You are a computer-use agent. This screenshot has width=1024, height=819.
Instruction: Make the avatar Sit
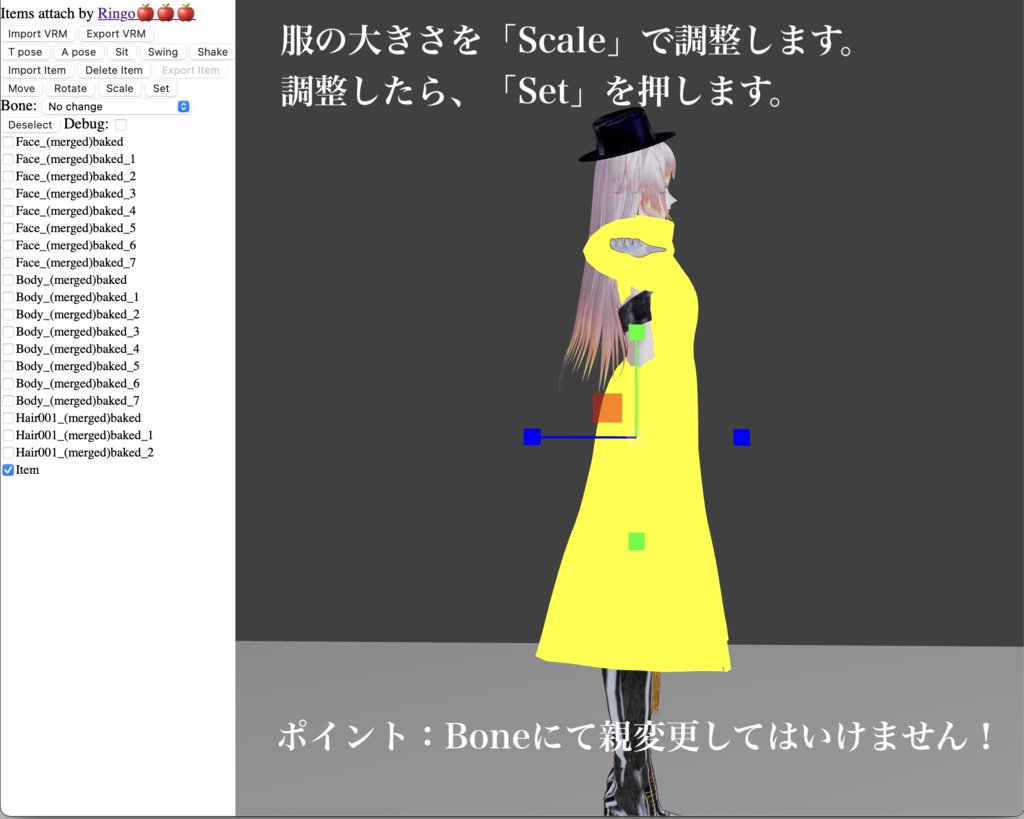pos(121,51)
